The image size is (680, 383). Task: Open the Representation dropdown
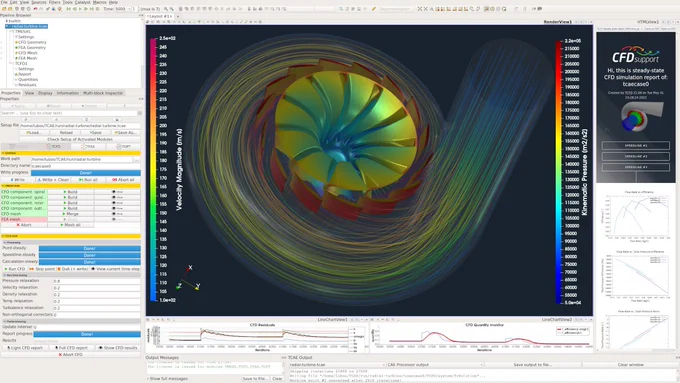point(395,9)
